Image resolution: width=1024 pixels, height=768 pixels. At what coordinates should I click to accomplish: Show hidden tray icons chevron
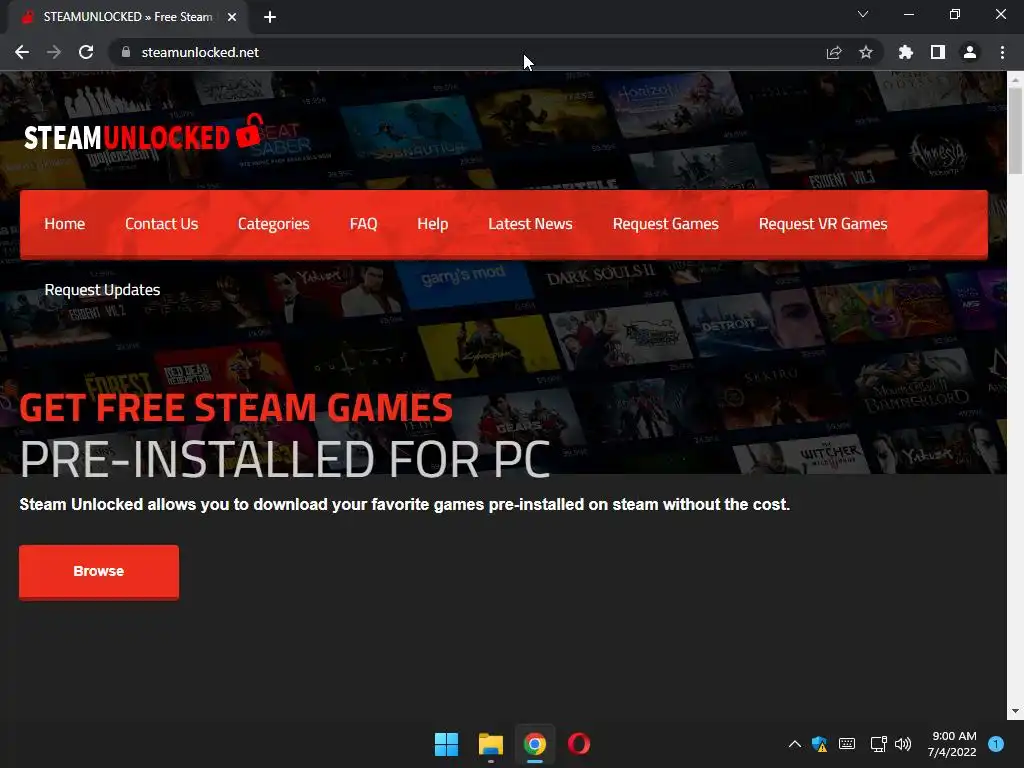pyautogui.click(x=795, y=744)
